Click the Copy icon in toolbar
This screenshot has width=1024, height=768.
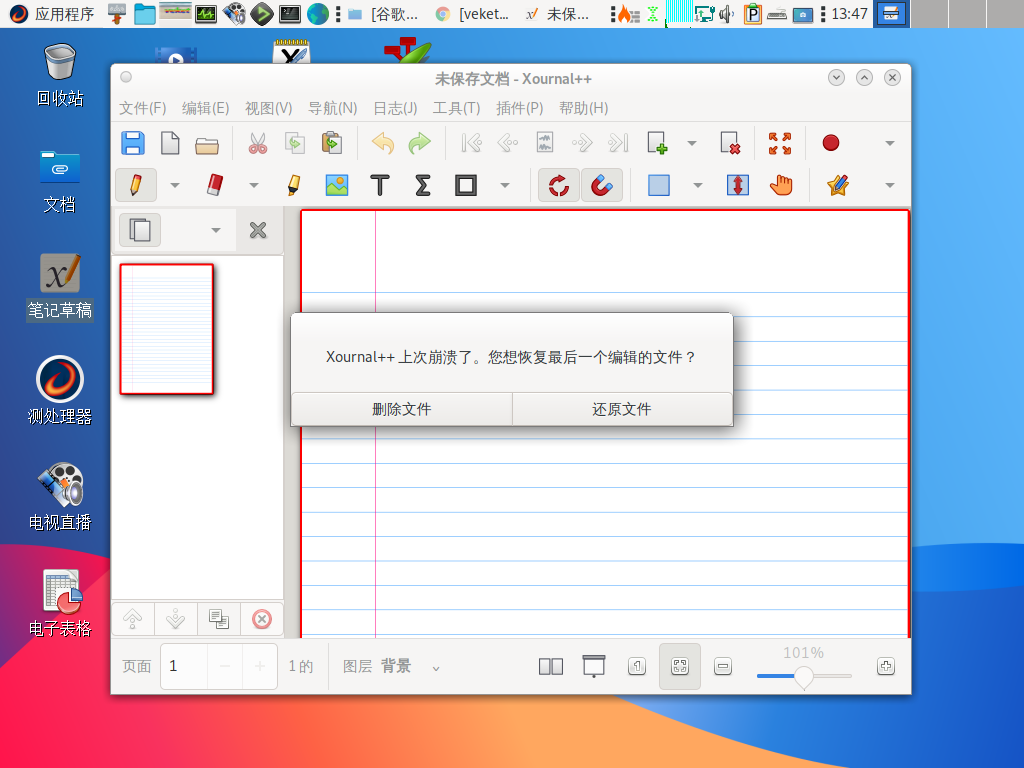[x=295, y=143]
